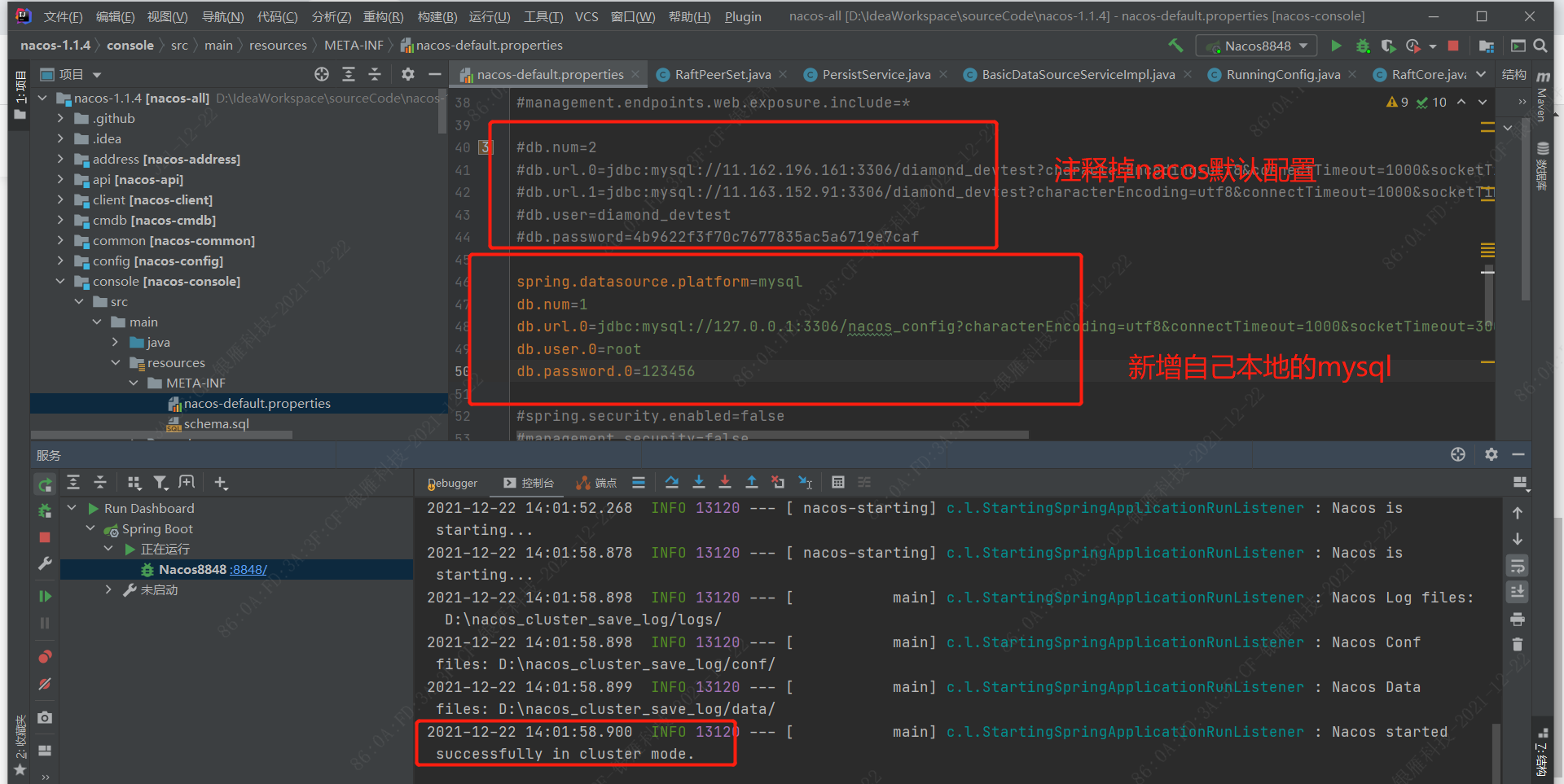Collapse the 正在运行 services node
The image size is (1564, 784).
click(108, 549)
